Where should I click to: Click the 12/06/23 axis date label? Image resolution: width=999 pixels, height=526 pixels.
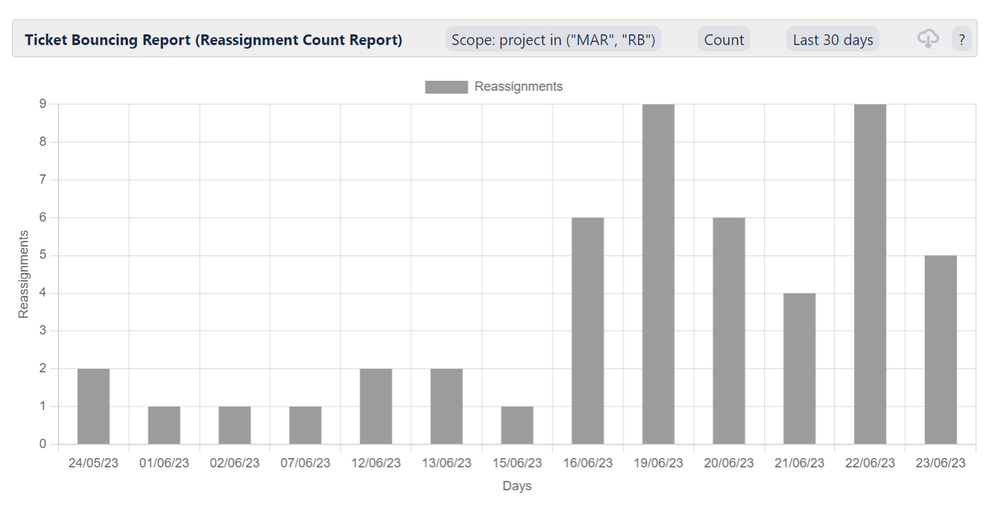point(376,463)
